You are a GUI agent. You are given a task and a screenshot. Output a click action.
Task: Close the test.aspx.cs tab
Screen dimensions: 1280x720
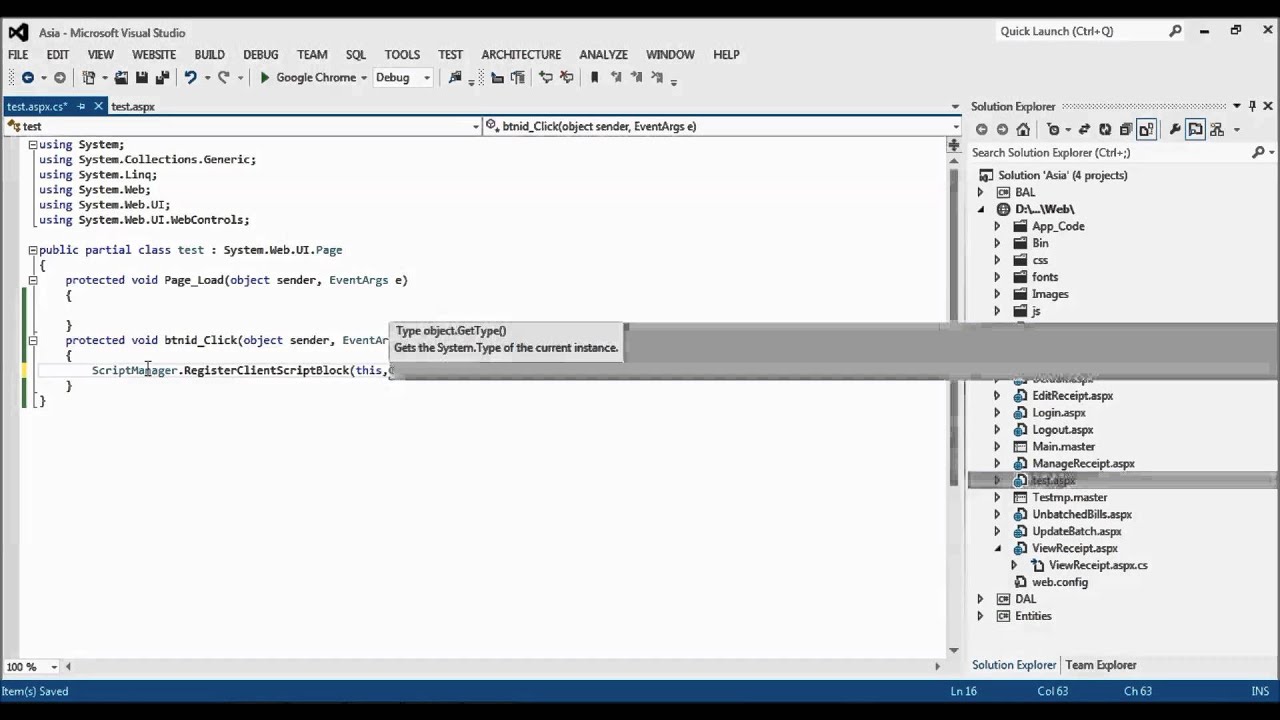point(98,106)
